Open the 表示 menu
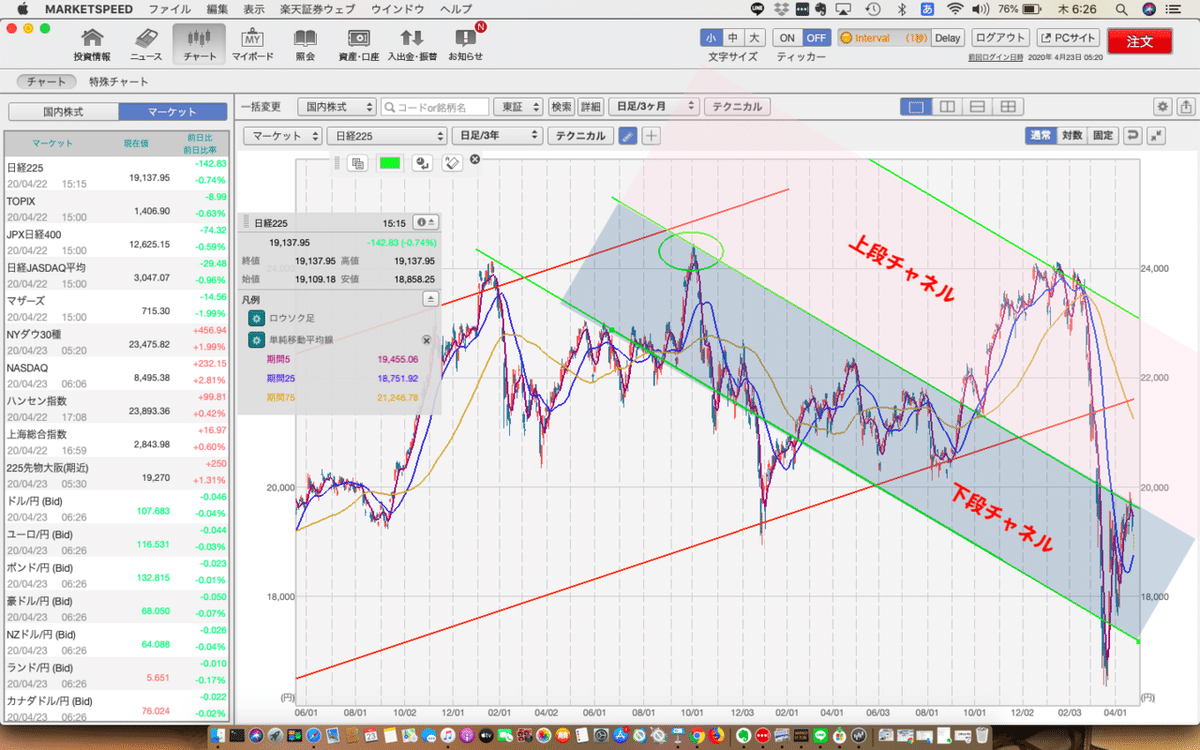This screenshot has height=750, width=1200. [254, 9]
